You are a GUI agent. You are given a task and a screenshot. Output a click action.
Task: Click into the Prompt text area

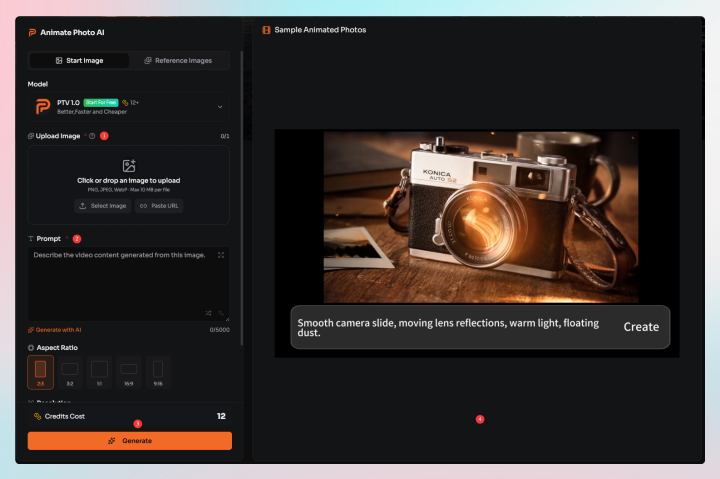(x=129, y=284)
